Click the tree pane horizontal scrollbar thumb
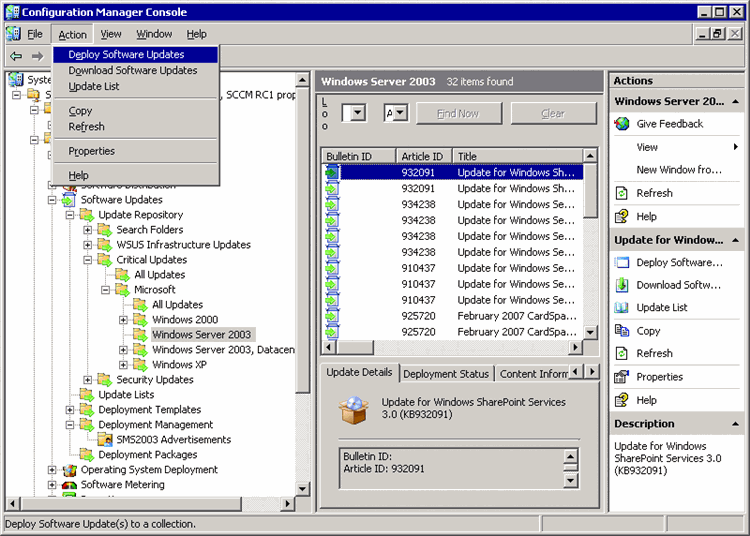 [132, 503]
